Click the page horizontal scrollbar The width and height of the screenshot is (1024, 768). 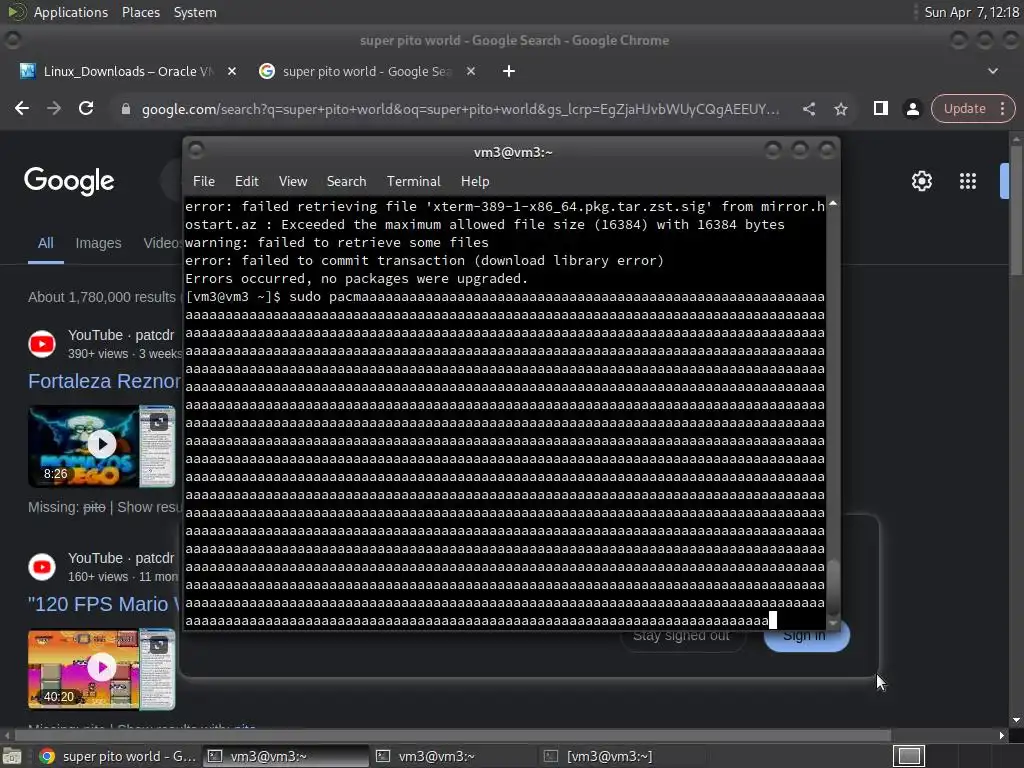point(452,735)
